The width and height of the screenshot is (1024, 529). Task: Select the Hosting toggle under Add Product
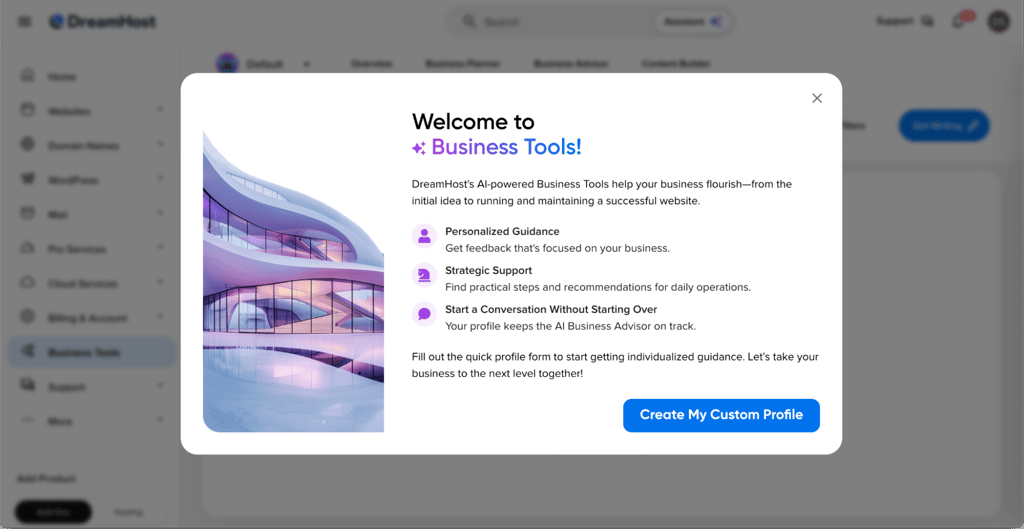coord(128,512)
